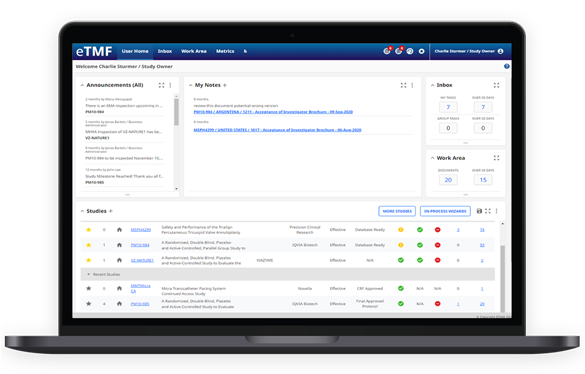Collapse the Announcements panel chevron
Image resolution: width=585 pixels, height=374 pixels.
(82, 85)
